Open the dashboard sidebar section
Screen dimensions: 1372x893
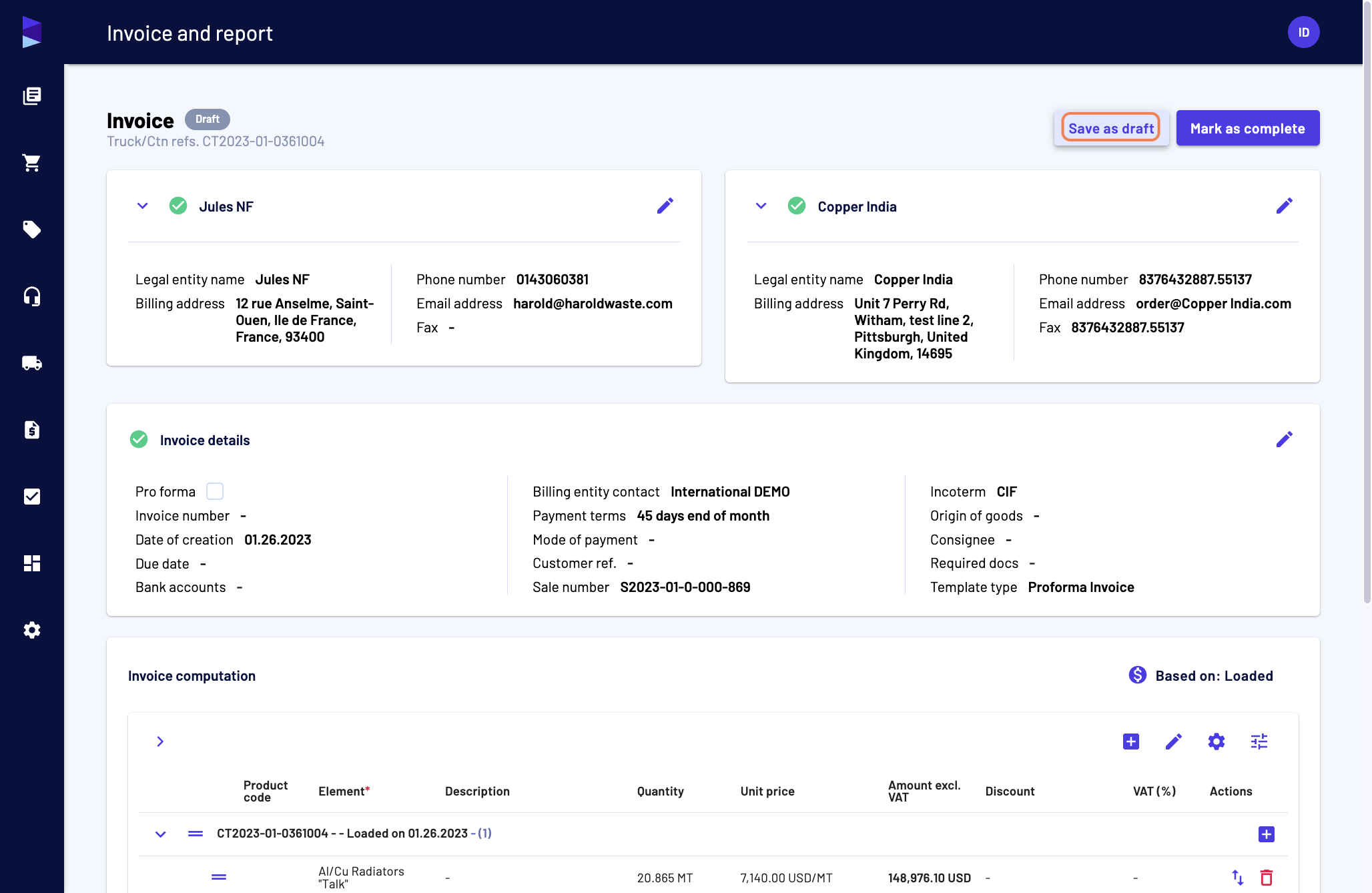(x=32, y=563)
